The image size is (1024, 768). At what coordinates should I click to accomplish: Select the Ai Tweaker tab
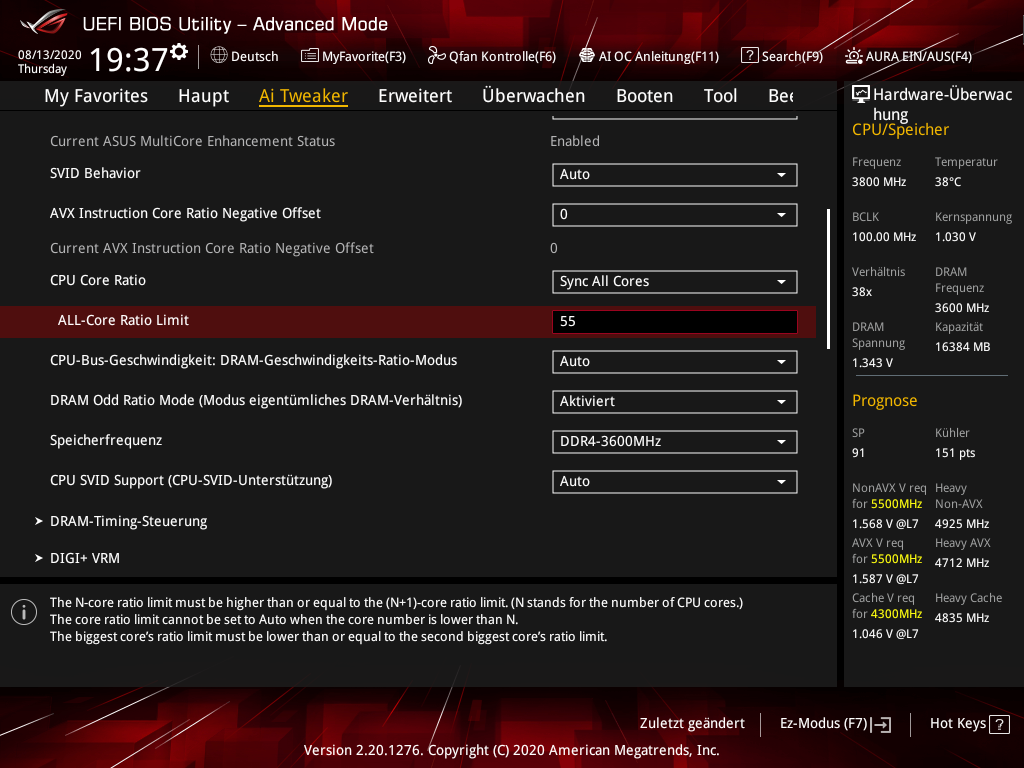click(x=303, y=96)
